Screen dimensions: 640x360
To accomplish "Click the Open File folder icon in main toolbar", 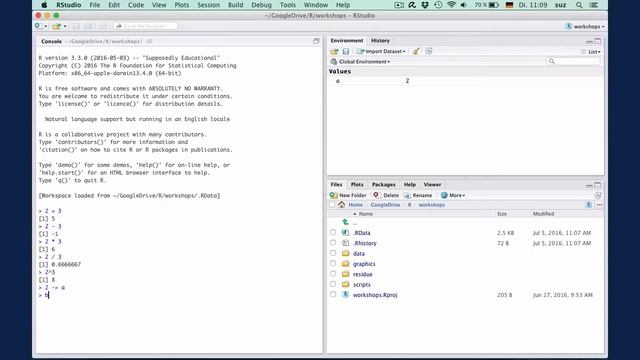I will coord(56,26).
